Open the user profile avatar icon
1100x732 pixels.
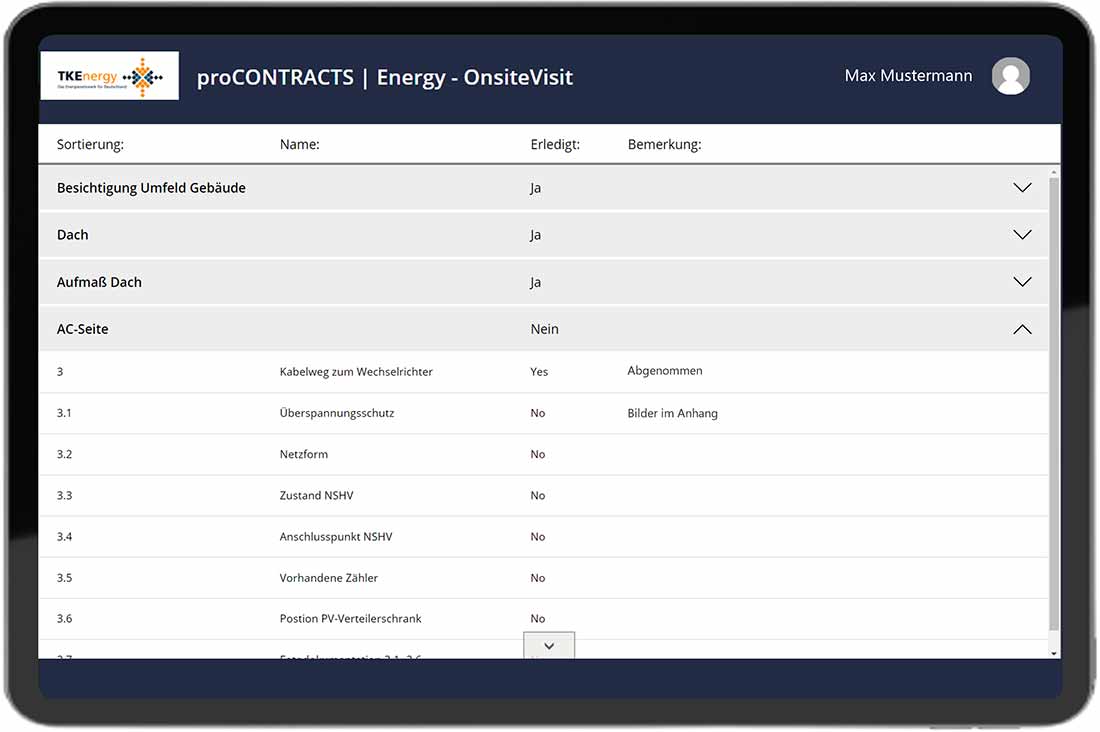pos(1010,77)
